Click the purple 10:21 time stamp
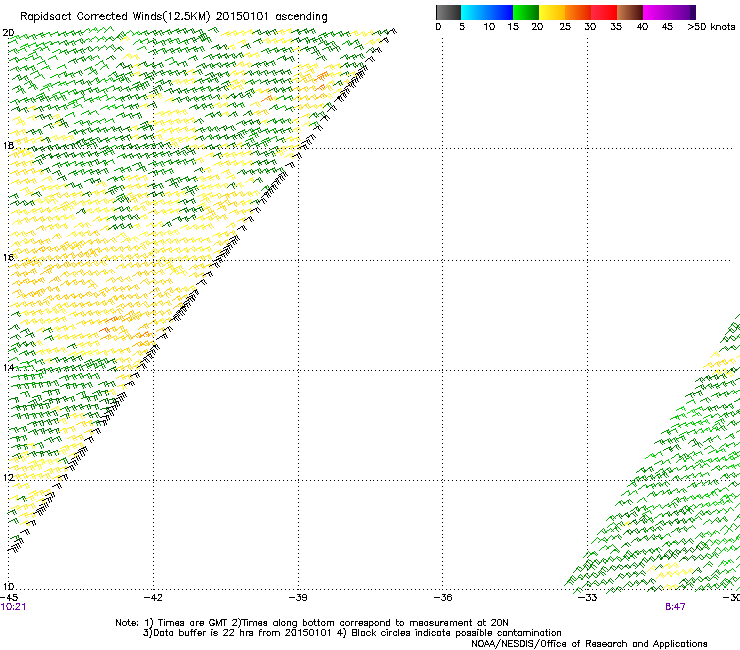This screenshot has width=740, height=650. click(x=13, y=607)
